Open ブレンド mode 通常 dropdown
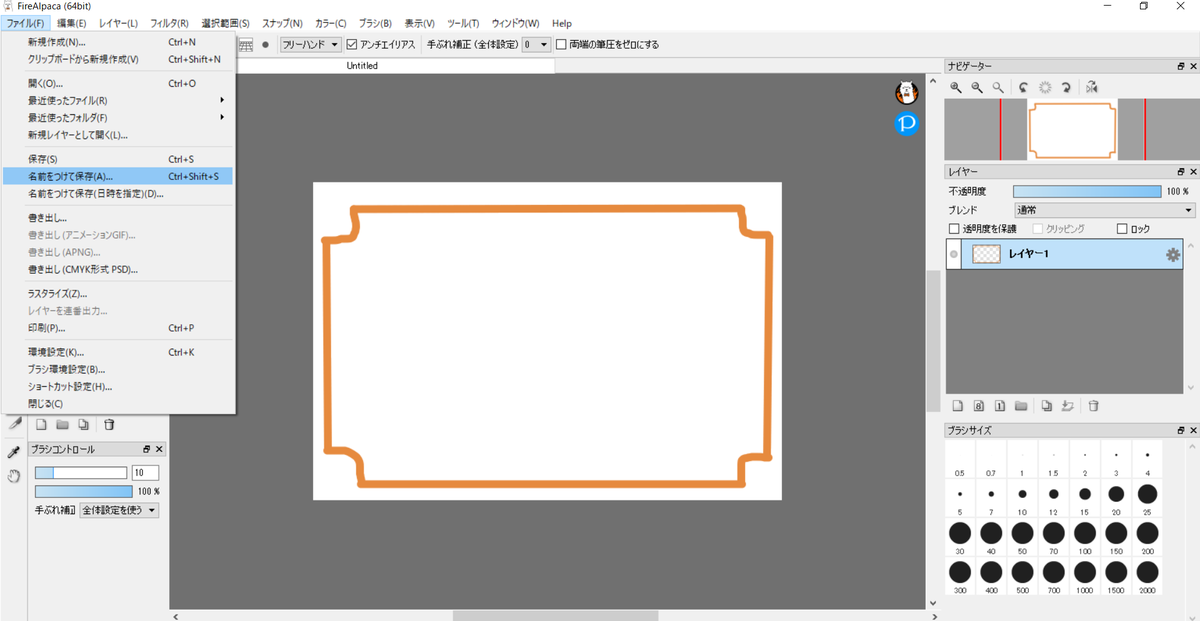1200x621 pixels. point(1104,210)
